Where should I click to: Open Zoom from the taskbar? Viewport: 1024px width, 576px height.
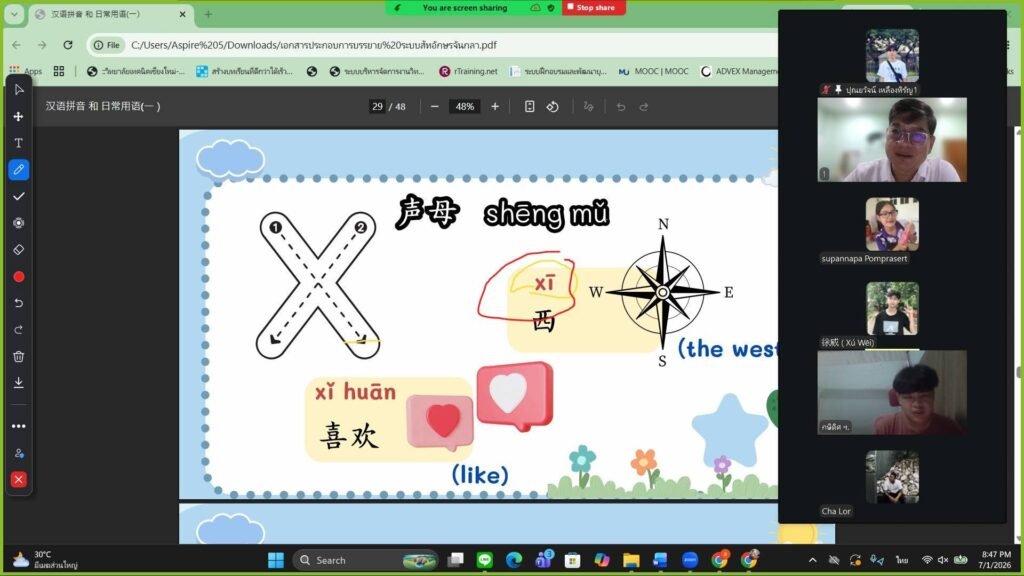[690, 560]
